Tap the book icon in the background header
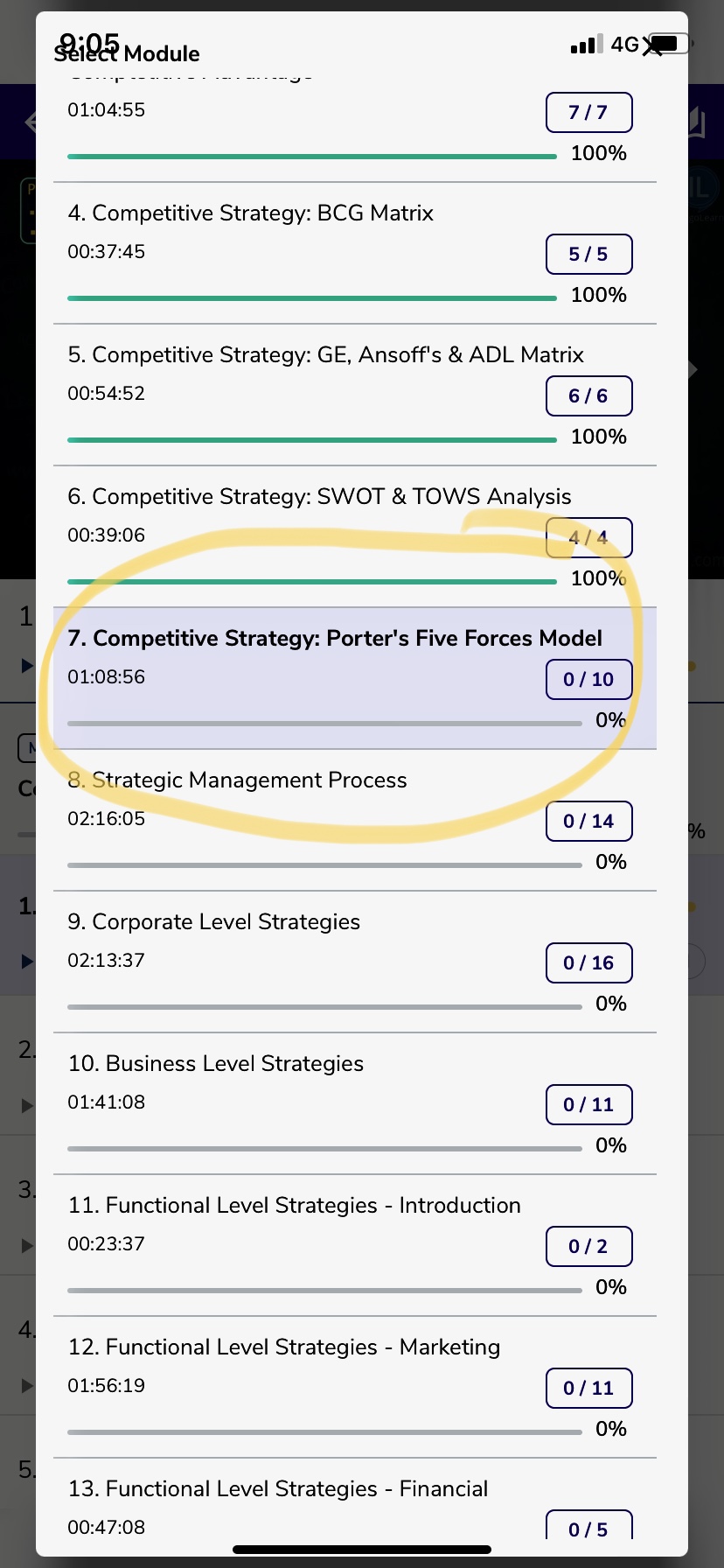Screen dimensions: 724x1568 [x=697, y=122]
